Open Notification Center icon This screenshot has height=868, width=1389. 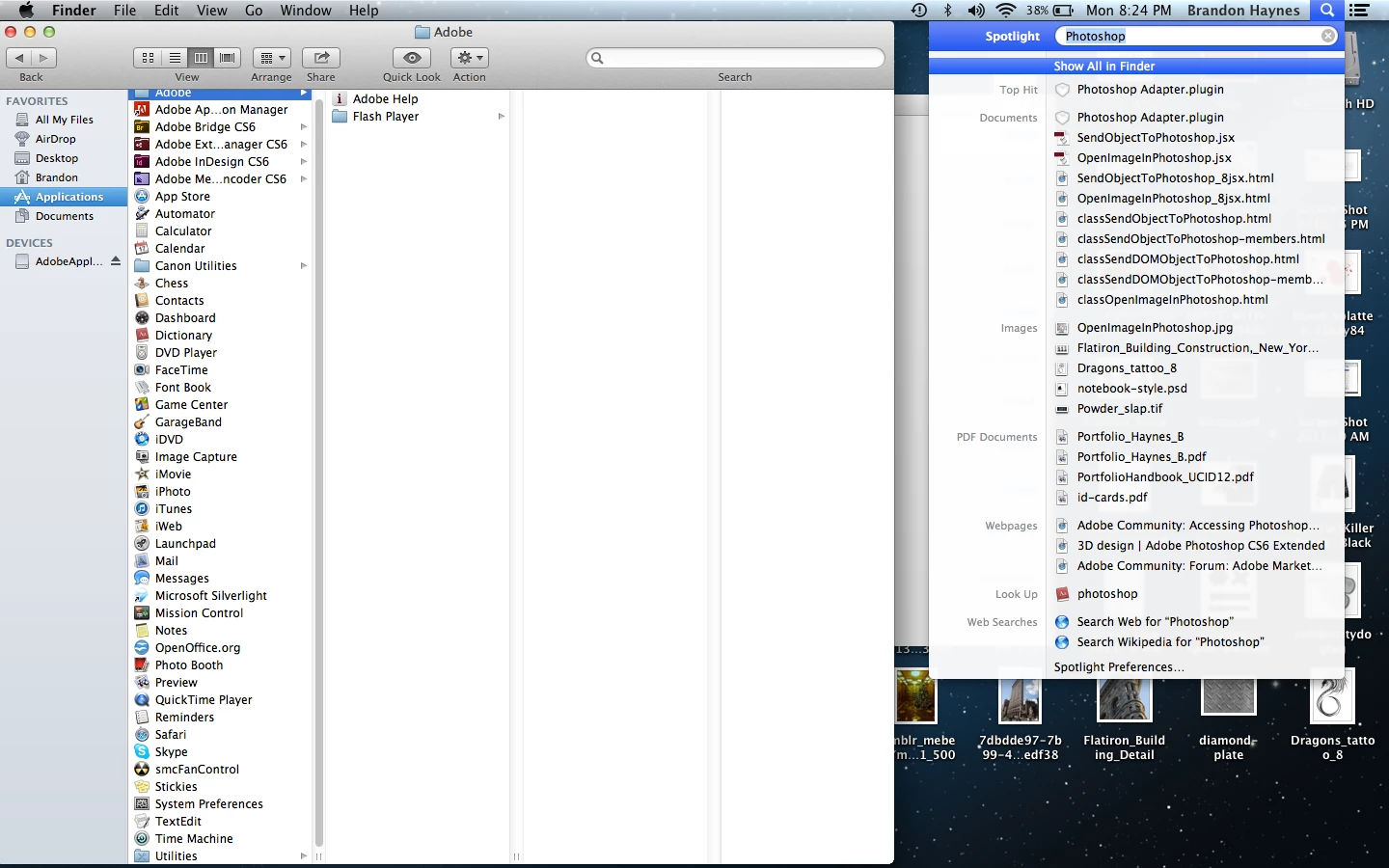pos(1359,11)
